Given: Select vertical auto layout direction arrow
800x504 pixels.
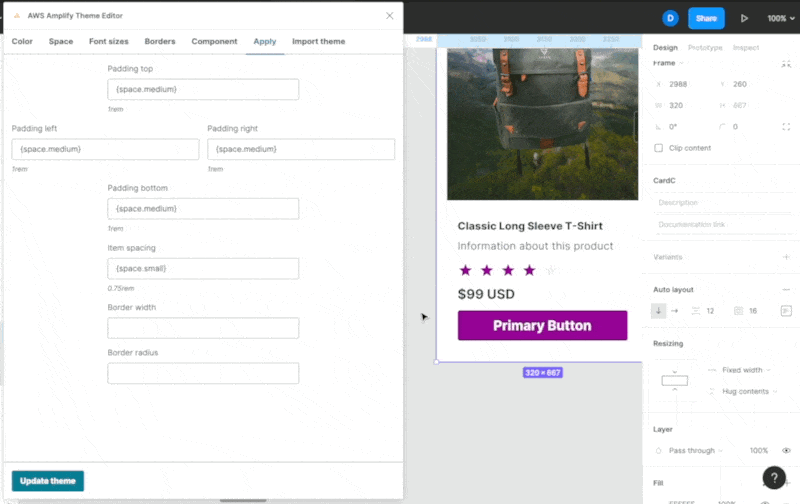Looking at the screenshot, I should pyautogui.click(x=658, y=311).
